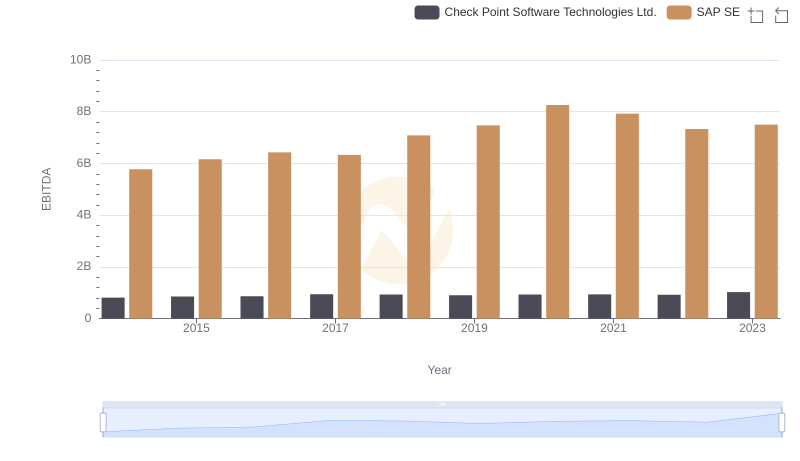Select the Check Point bar for 2017
This screenshot has height=461, width=800.
coord(321,306)
